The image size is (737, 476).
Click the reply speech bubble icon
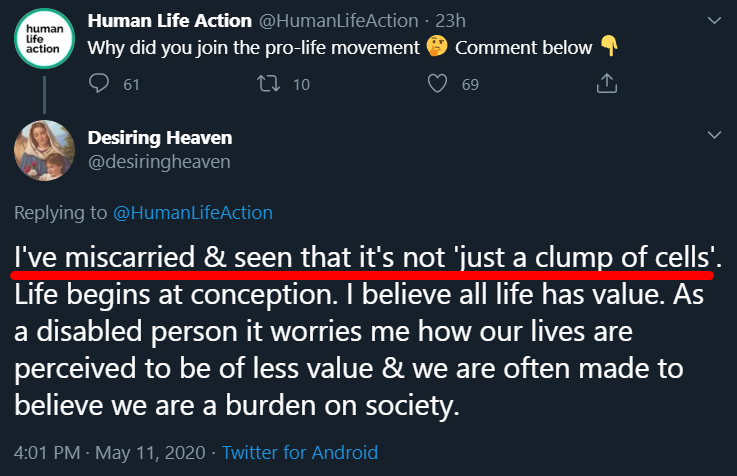[x=98, y=85]
